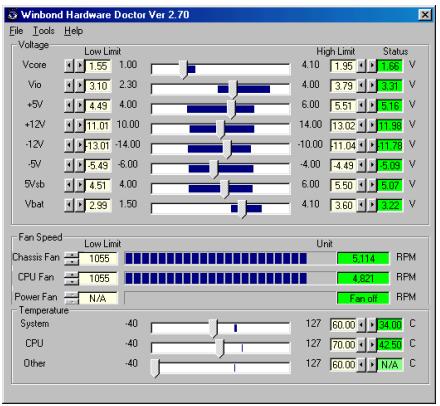
Task: Increase -12V low limit with right arrow
Action: tap(80, 145)
